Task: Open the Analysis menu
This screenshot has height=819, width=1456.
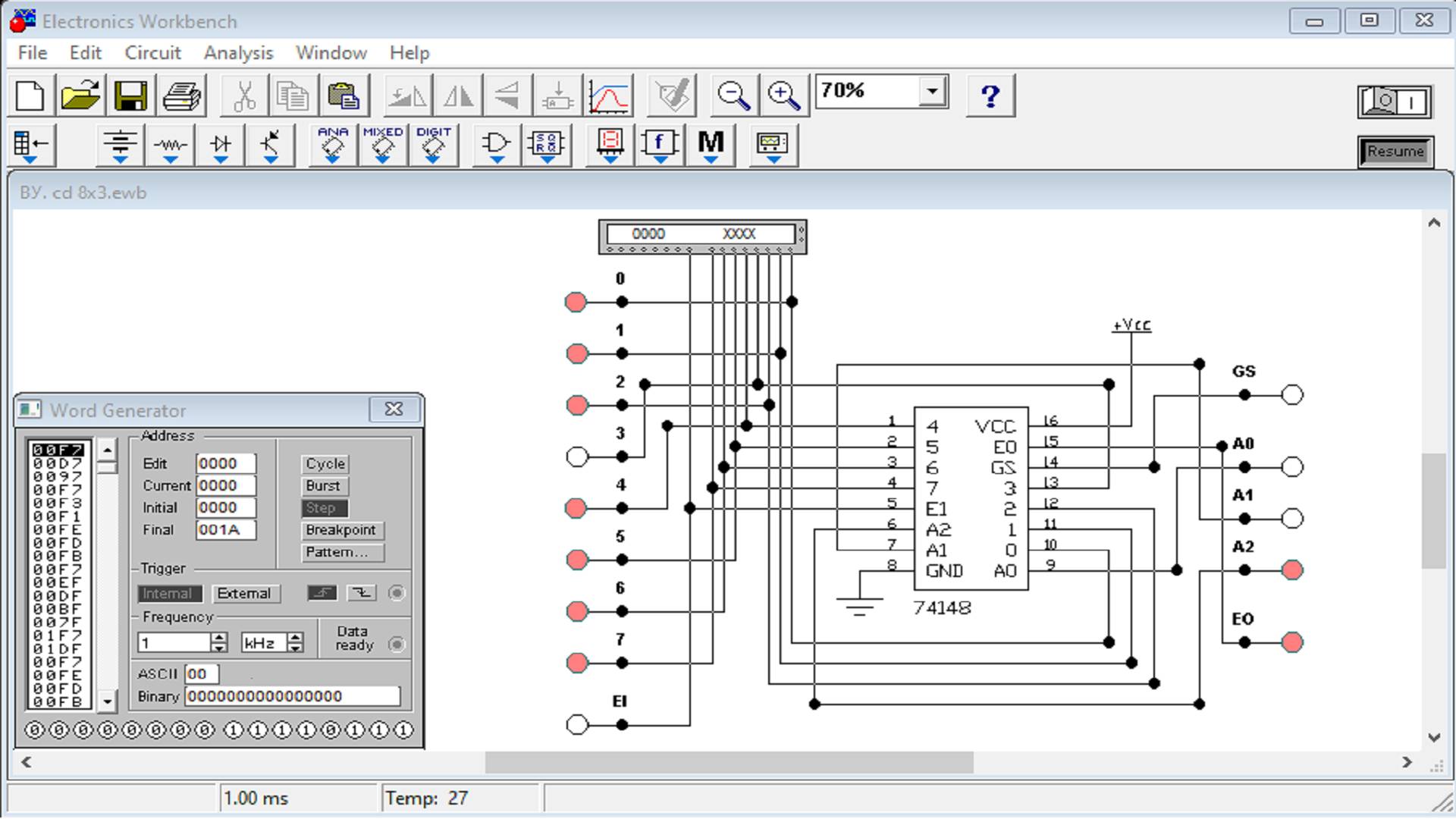Action: click(238, 53)
